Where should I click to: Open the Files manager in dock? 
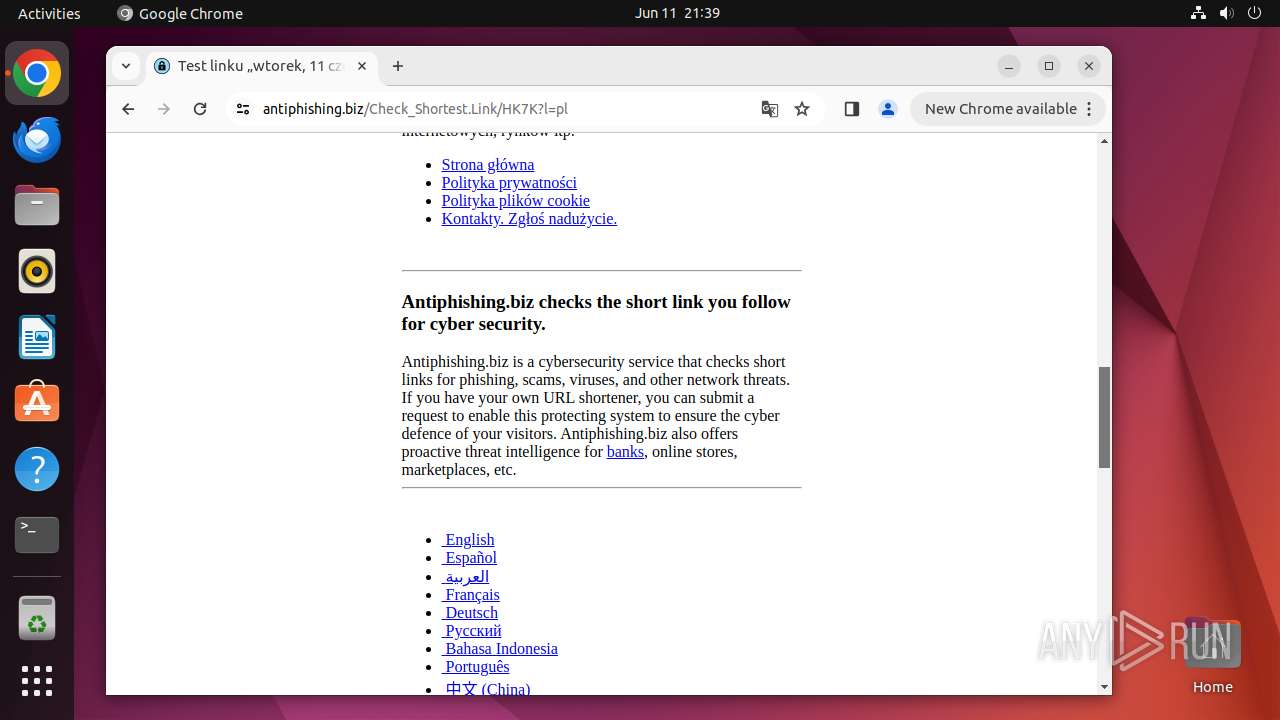click(37, 206)
